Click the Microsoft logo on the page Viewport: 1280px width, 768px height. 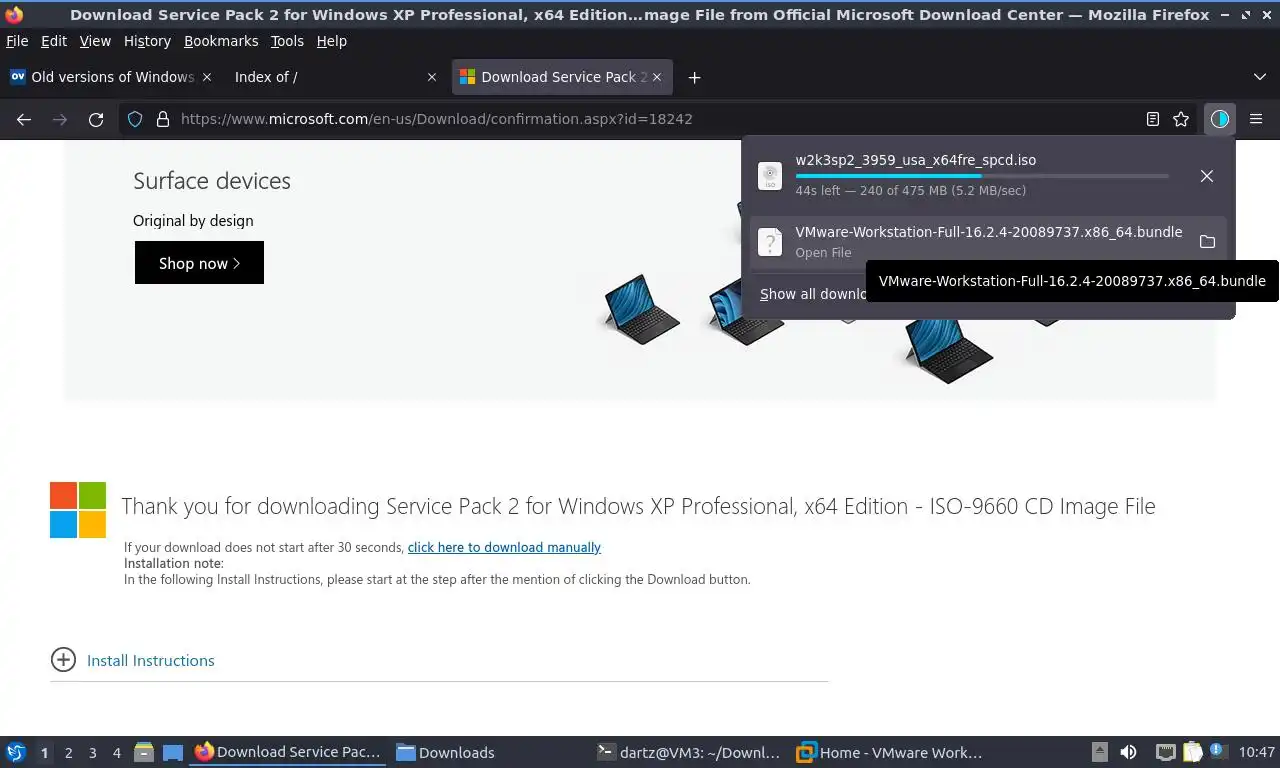point(78,510)
